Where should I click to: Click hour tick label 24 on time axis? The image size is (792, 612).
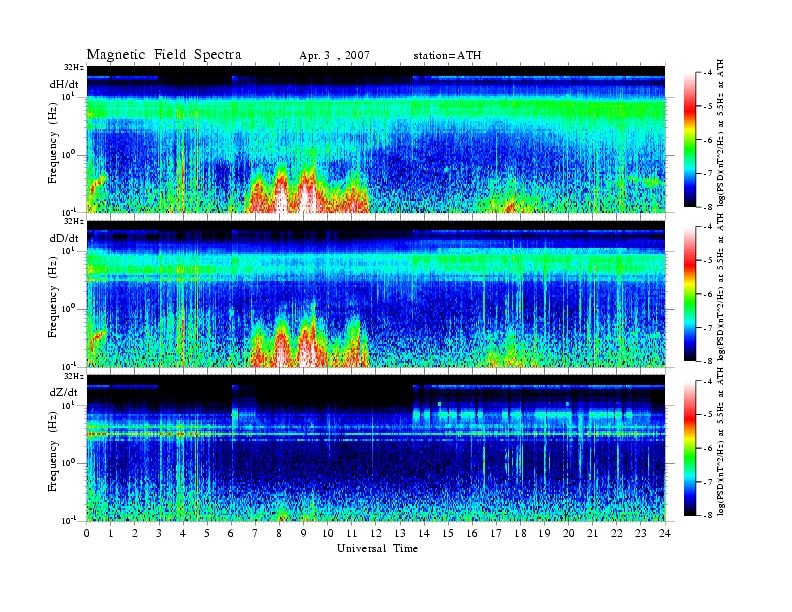(x=665, y=533)
